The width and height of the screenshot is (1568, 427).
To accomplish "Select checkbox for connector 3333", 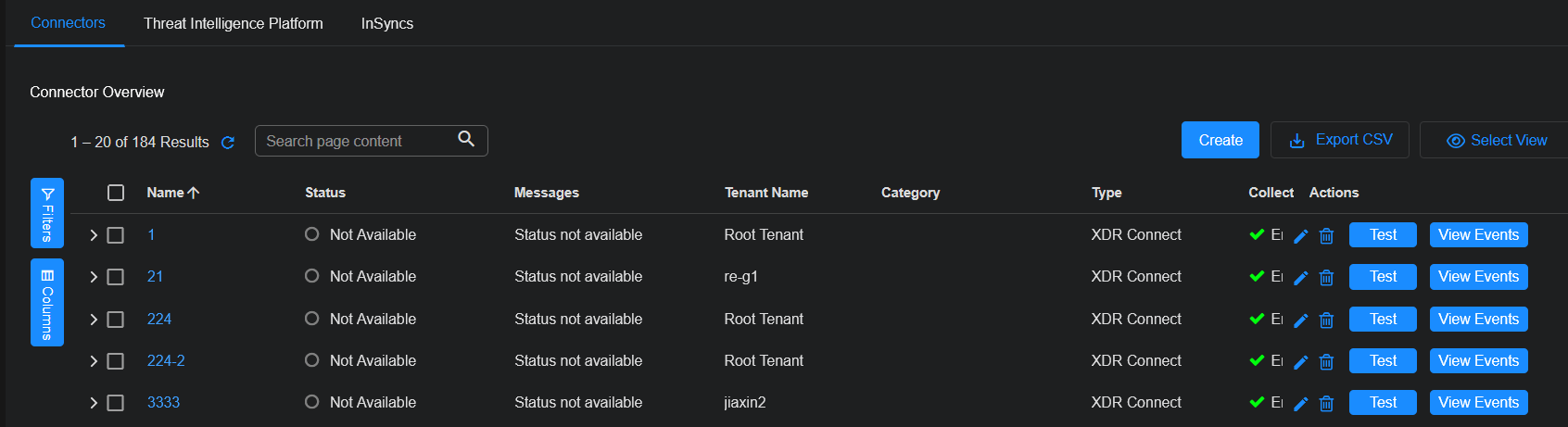I will click(116, 403).
